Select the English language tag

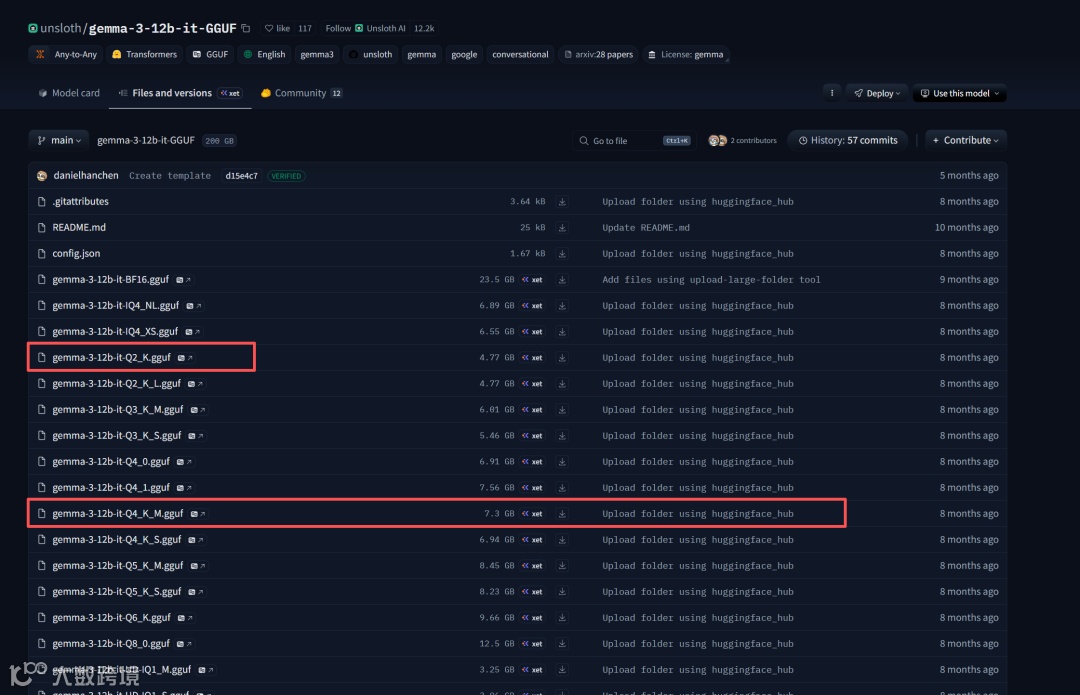[264, 54]
